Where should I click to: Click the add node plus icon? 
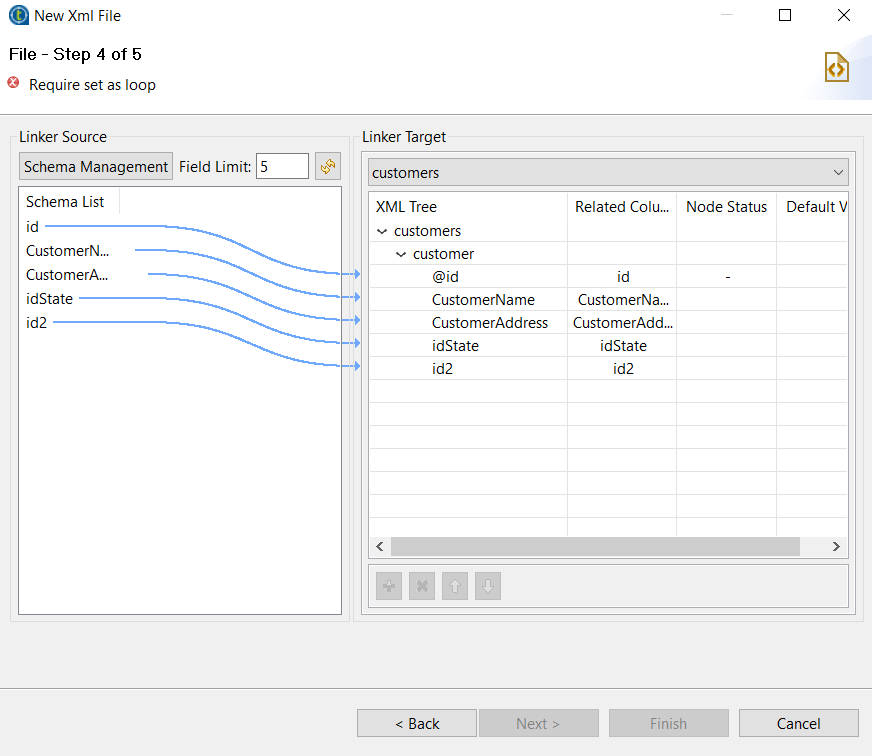[389, 586]
